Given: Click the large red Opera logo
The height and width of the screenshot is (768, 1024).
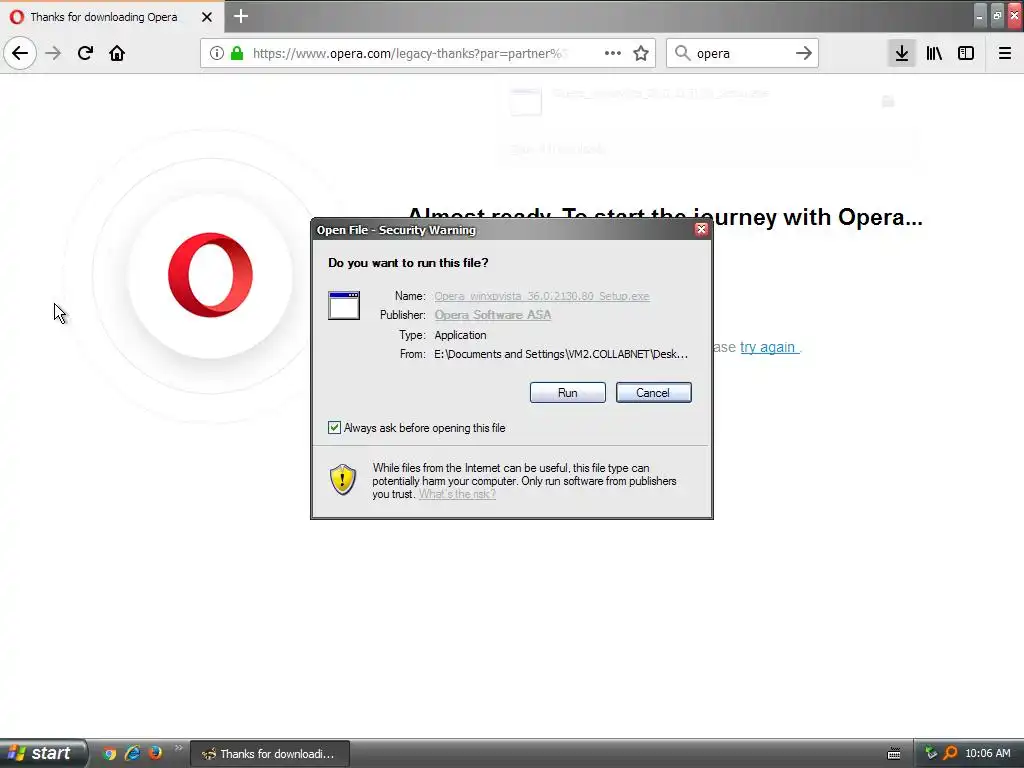Looking at the screenshot, I should (210, 275).
